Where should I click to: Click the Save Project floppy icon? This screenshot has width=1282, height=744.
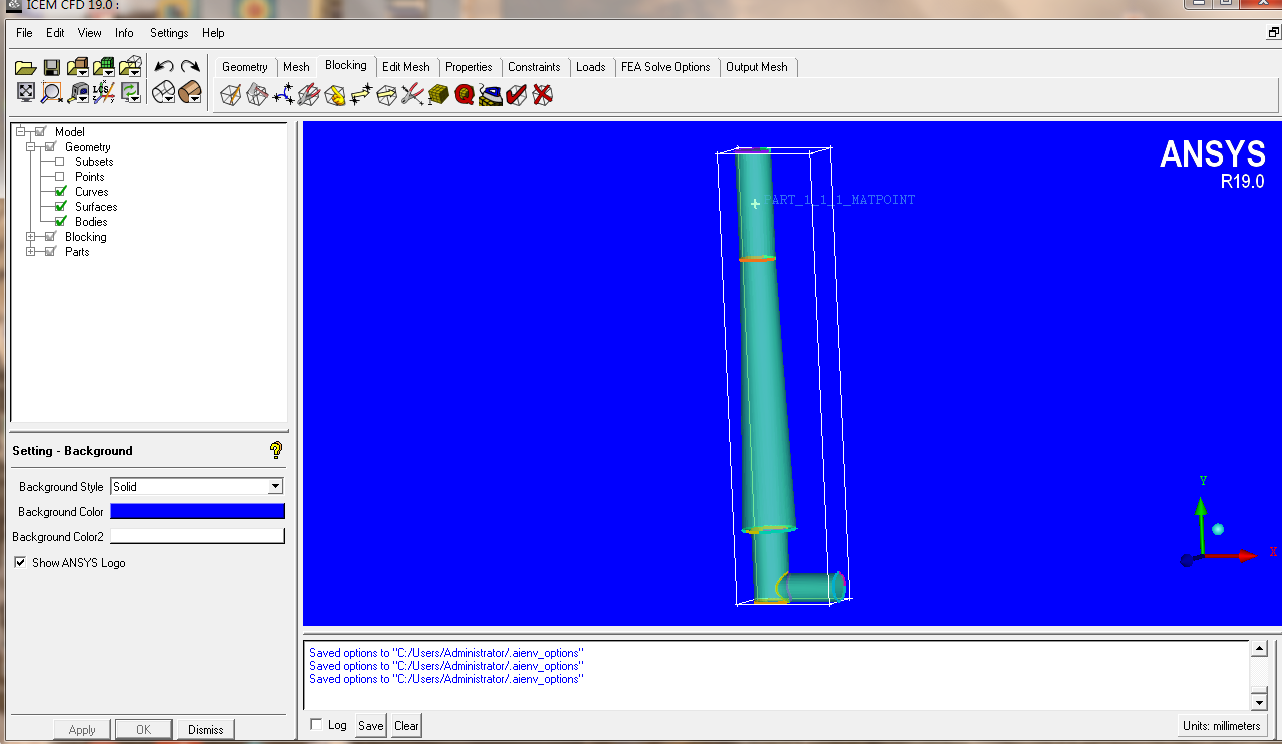[51, 68]
